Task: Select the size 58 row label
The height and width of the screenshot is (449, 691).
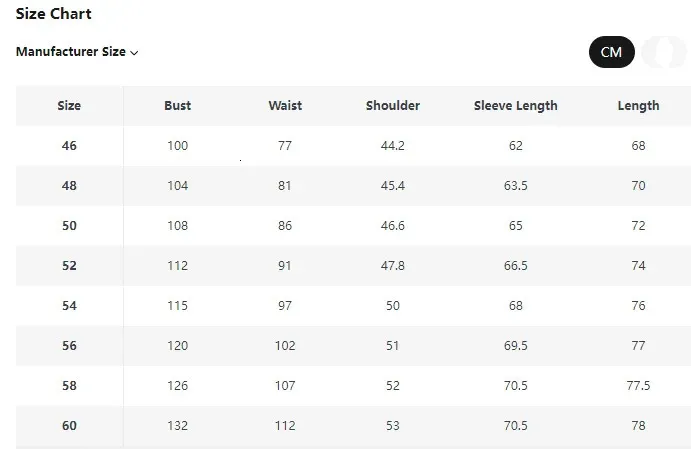Action: coord(69,386)
